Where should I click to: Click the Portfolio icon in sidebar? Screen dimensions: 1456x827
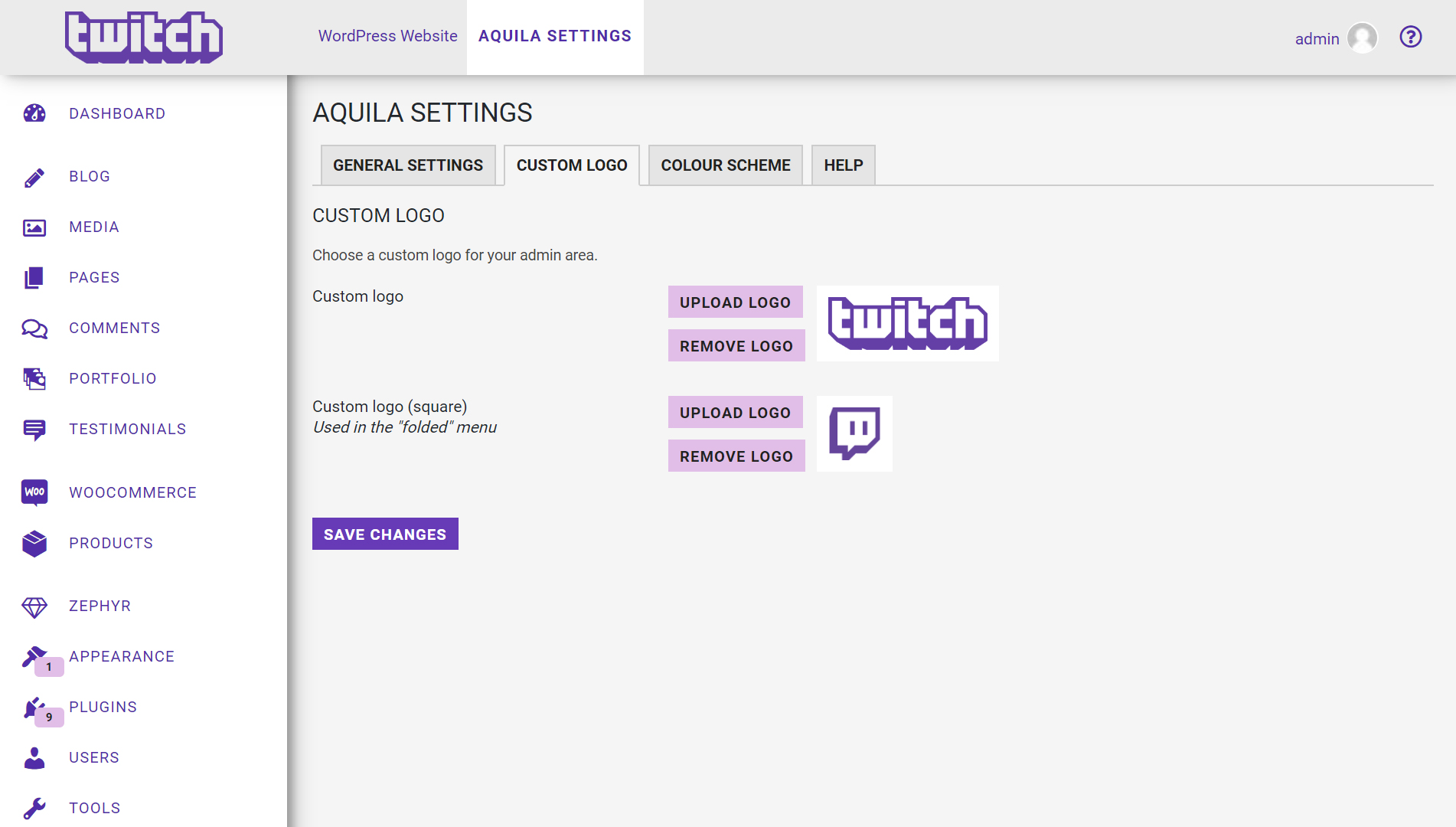(x=34, y=379)
